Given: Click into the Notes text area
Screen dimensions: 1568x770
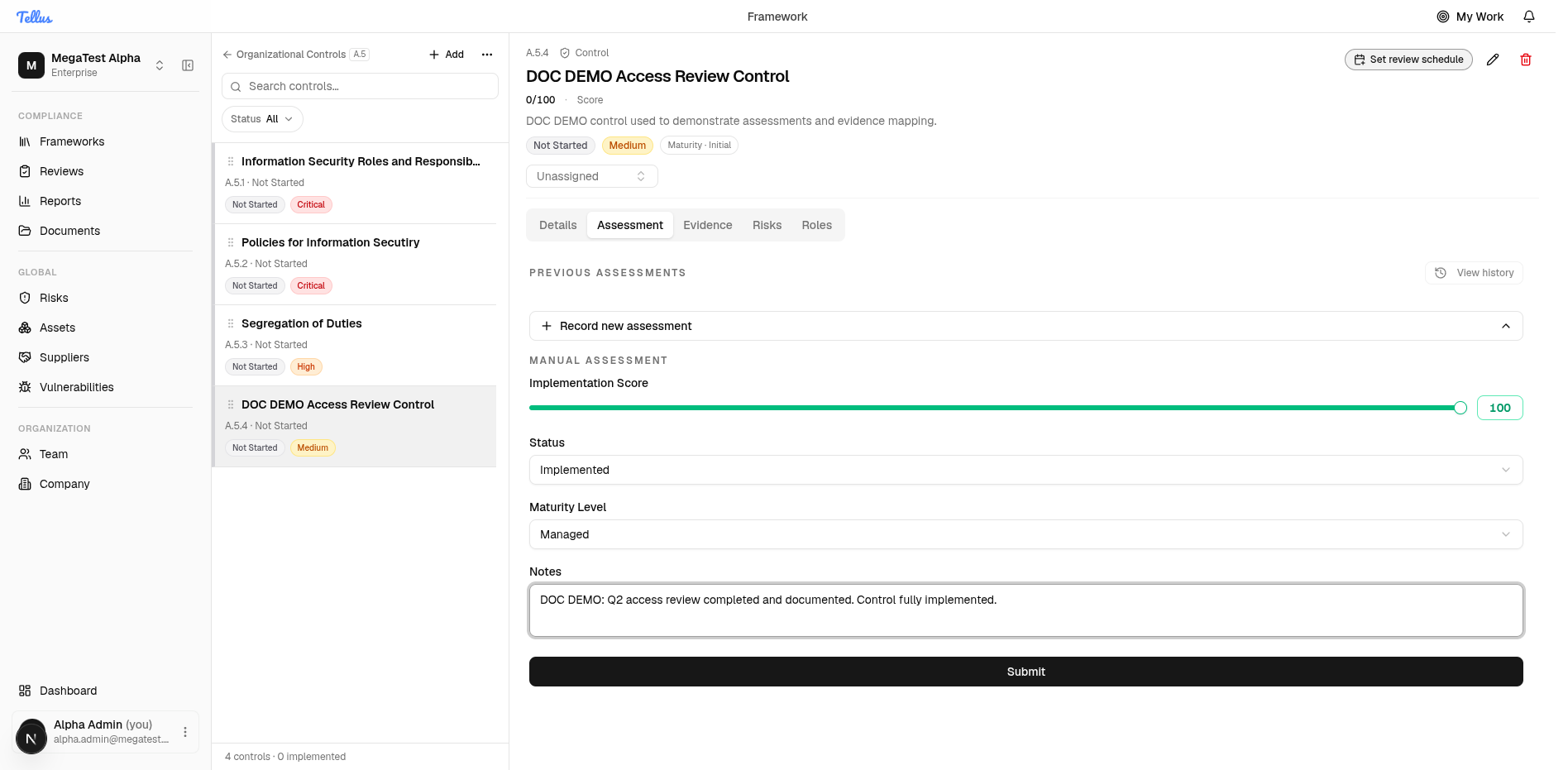Looking at the screenshot, I should click(x=1026, y=610).
